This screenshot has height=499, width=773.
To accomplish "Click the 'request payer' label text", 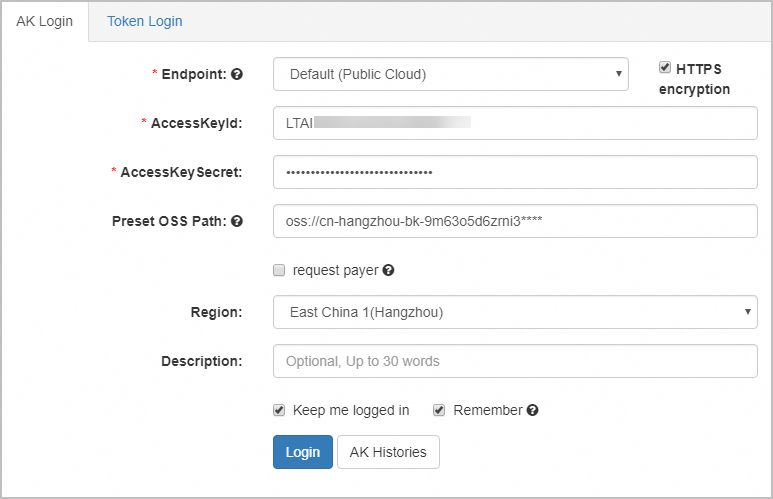I will [336, 270].
